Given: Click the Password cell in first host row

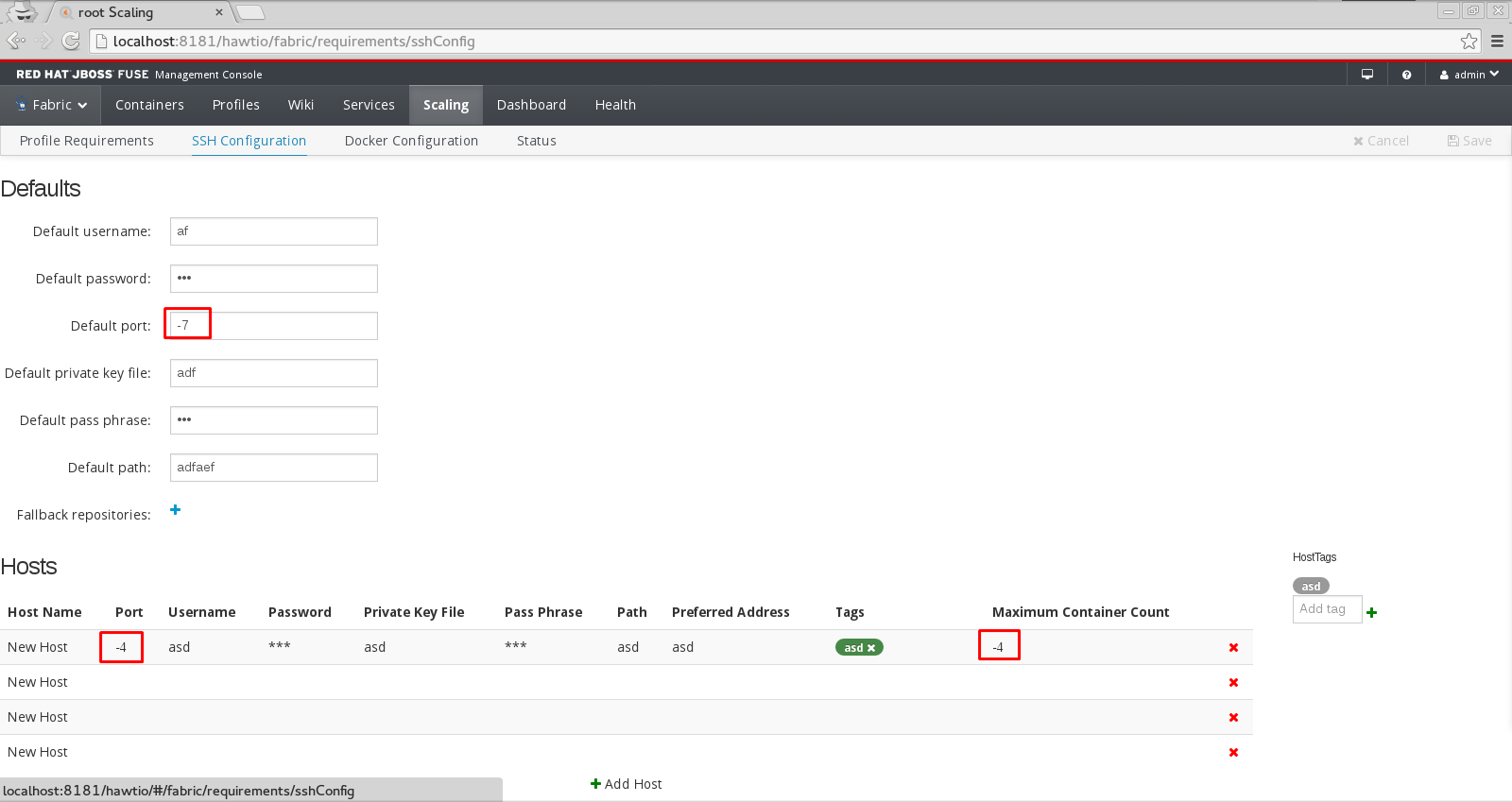Looking at the screenshot, I should tap(280, 646).
